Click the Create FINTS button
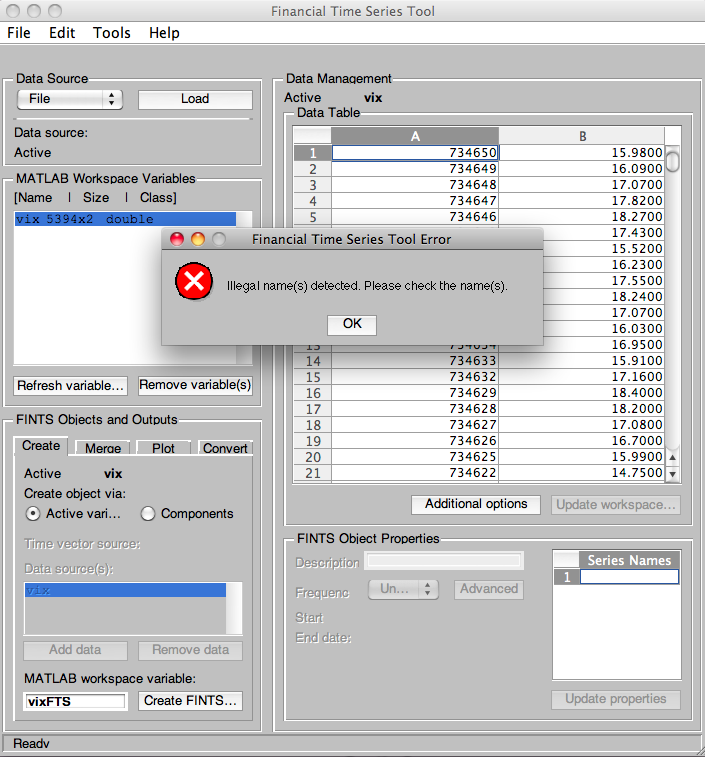The height and width of the screenshot is (757, 705). click(x=190, y=701)
